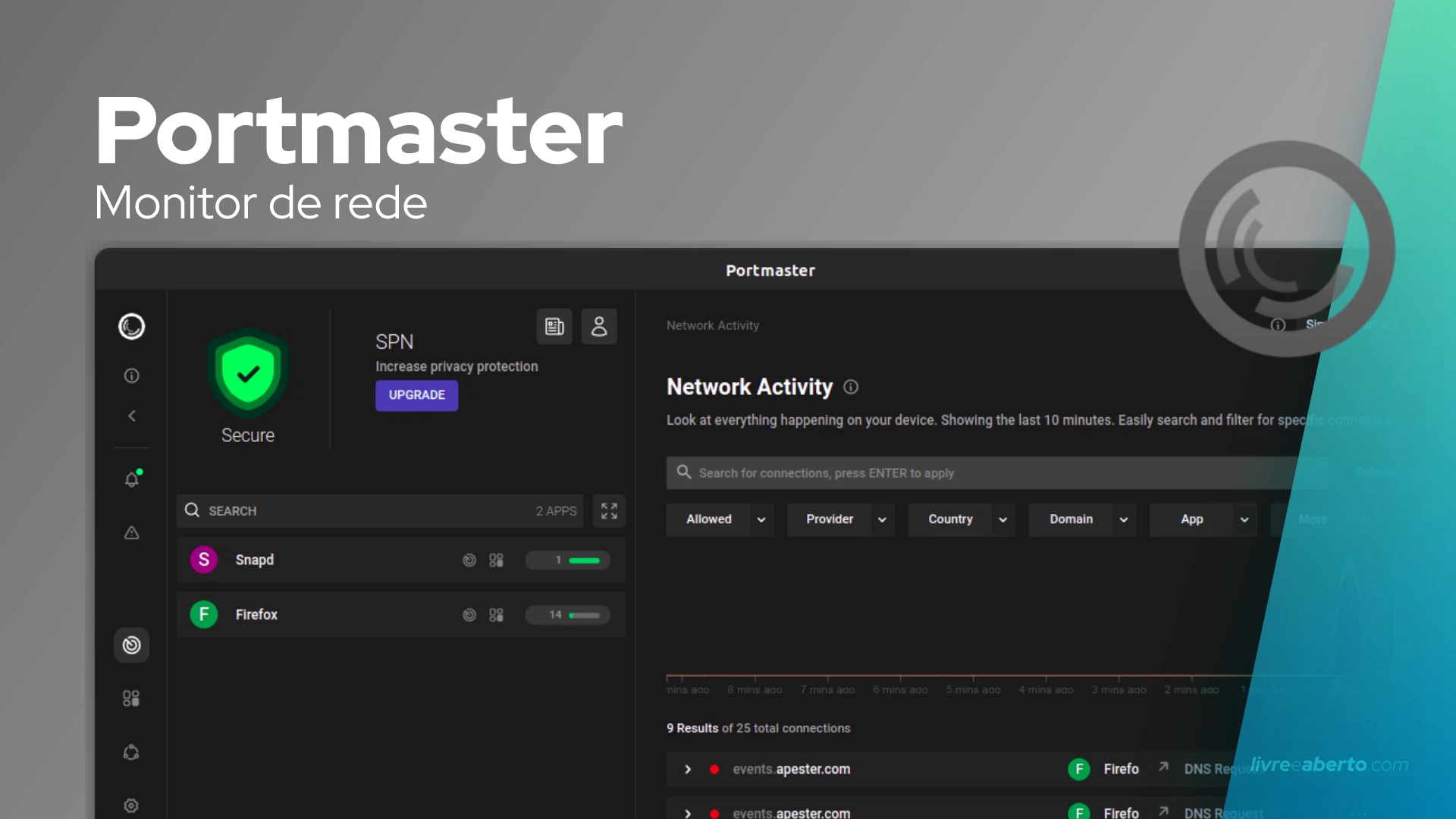Open the Apps overview icon in sidebar
The width and height of the screenshot is (1456, 819).
[x=131, y=698]
